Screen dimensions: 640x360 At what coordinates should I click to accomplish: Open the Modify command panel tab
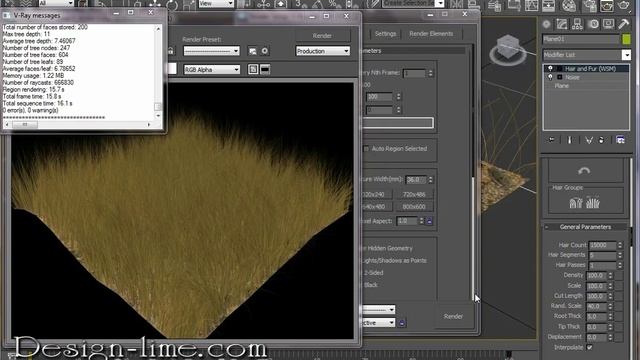click(562, 24)
